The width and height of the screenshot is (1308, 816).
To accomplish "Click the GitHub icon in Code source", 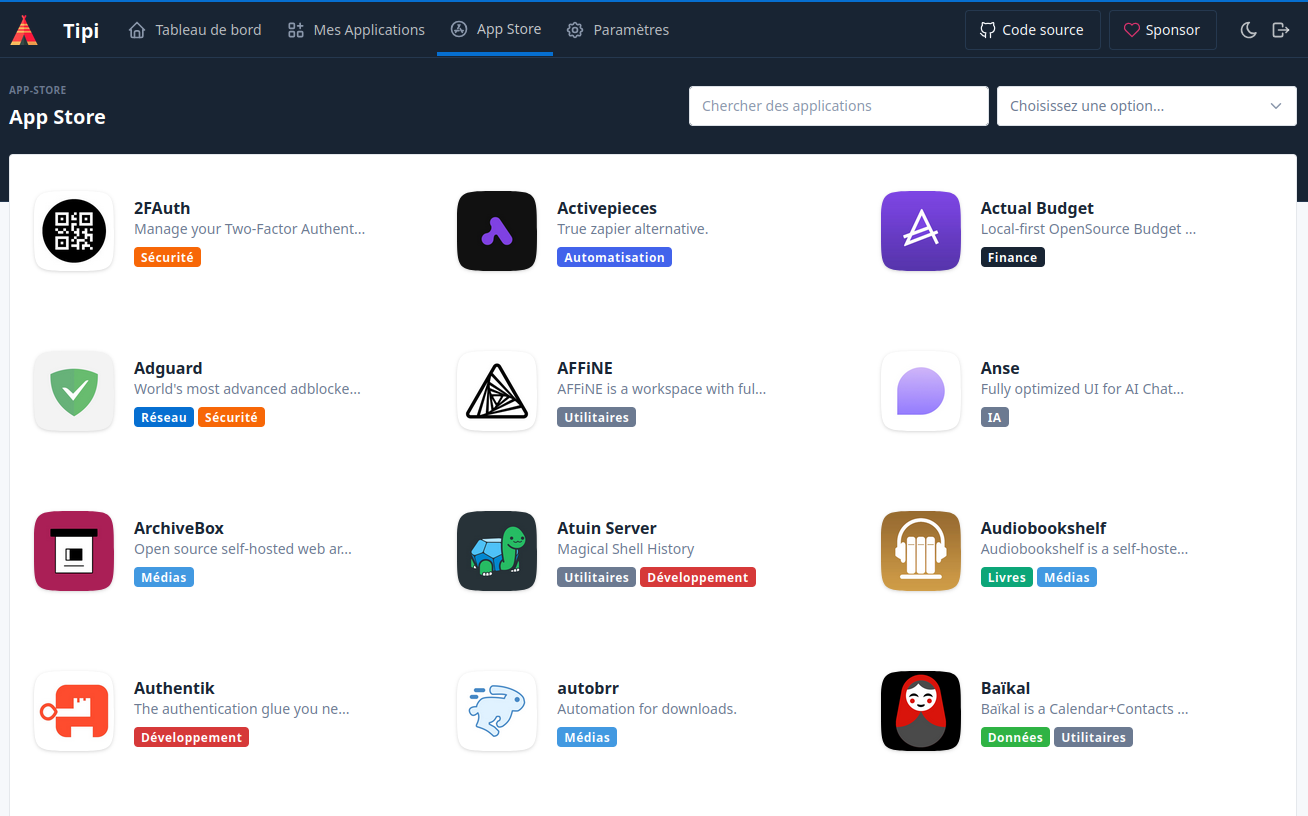I will pos(986,30).
